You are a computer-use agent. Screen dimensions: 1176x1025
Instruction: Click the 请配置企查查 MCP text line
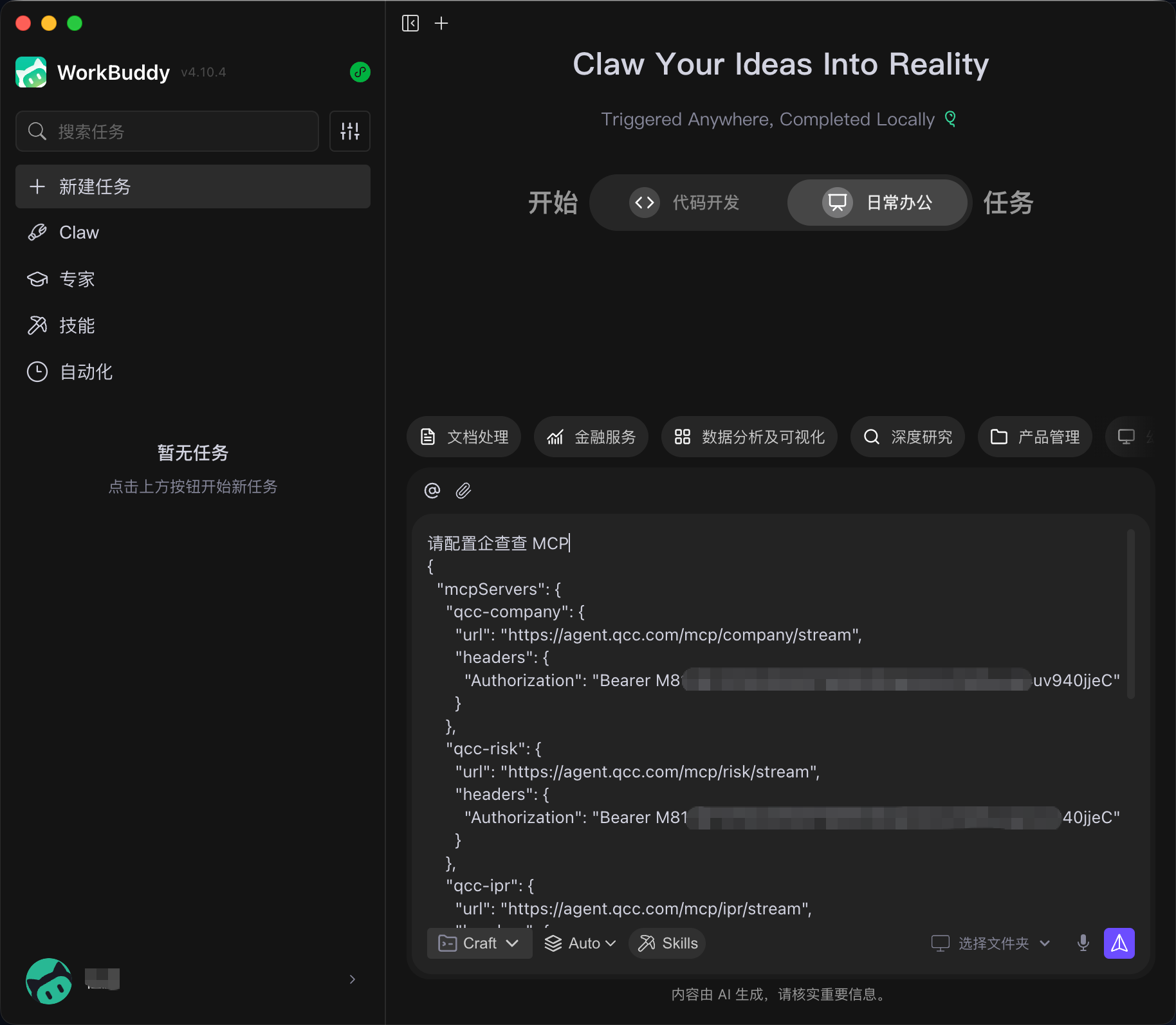[x=499, y=543]
